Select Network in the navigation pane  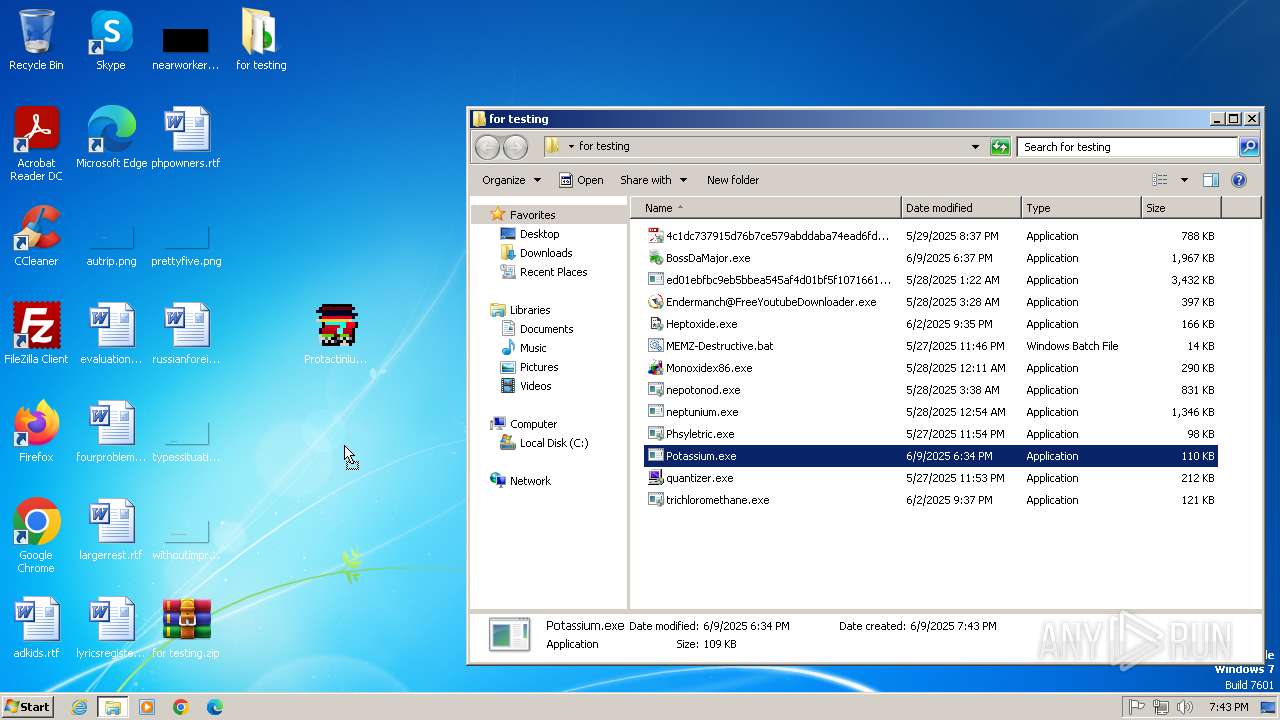(530, 481)
